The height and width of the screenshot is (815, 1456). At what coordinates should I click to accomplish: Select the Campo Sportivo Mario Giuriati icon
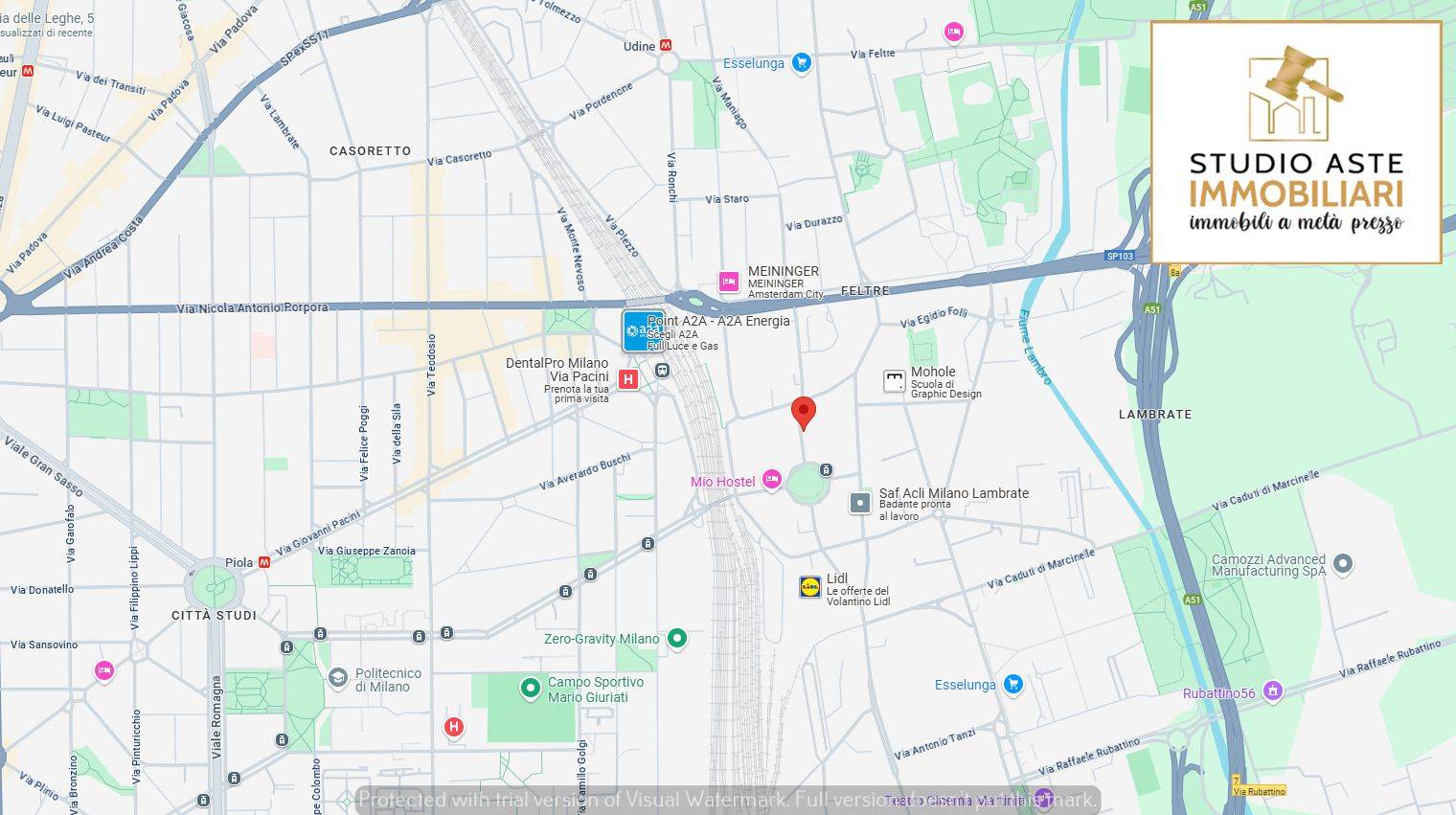click(x=530, y=689)
